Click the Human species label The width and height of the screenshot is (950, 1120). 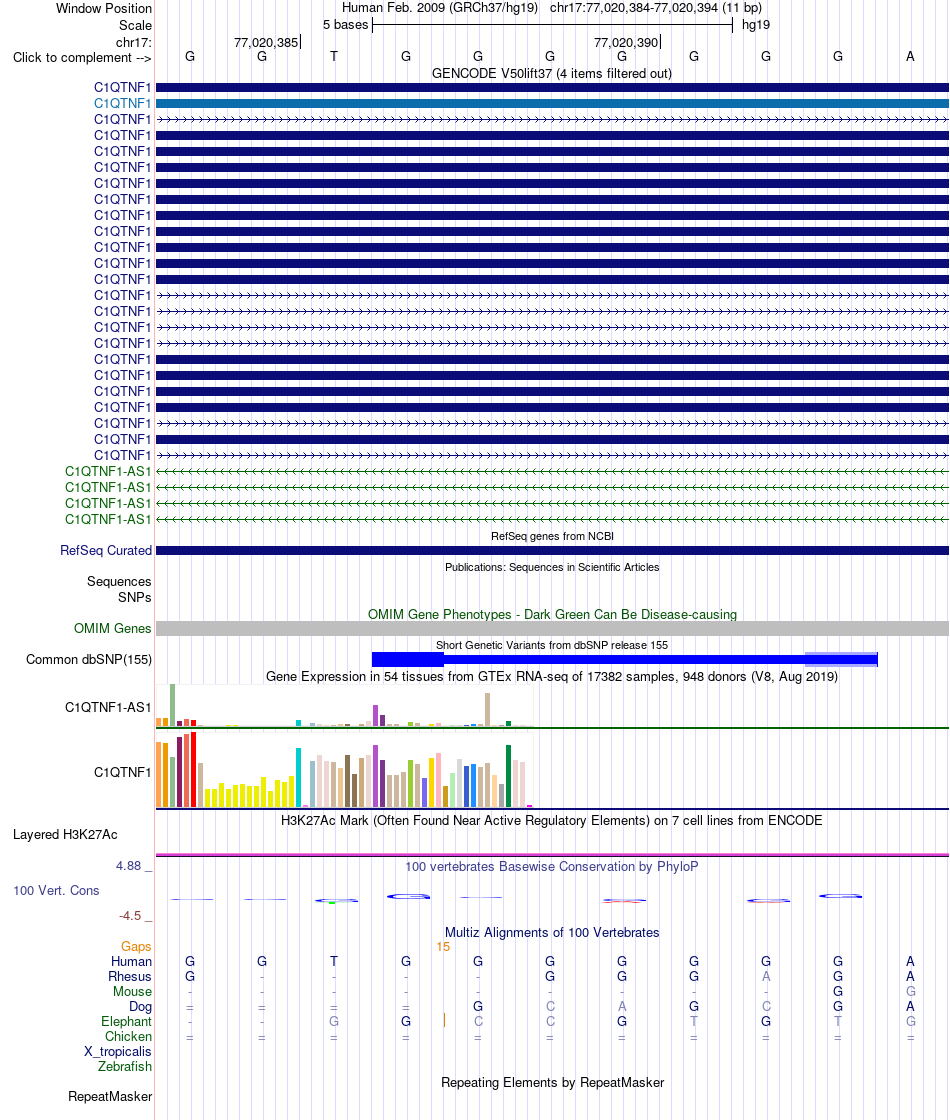coord(131,961)
